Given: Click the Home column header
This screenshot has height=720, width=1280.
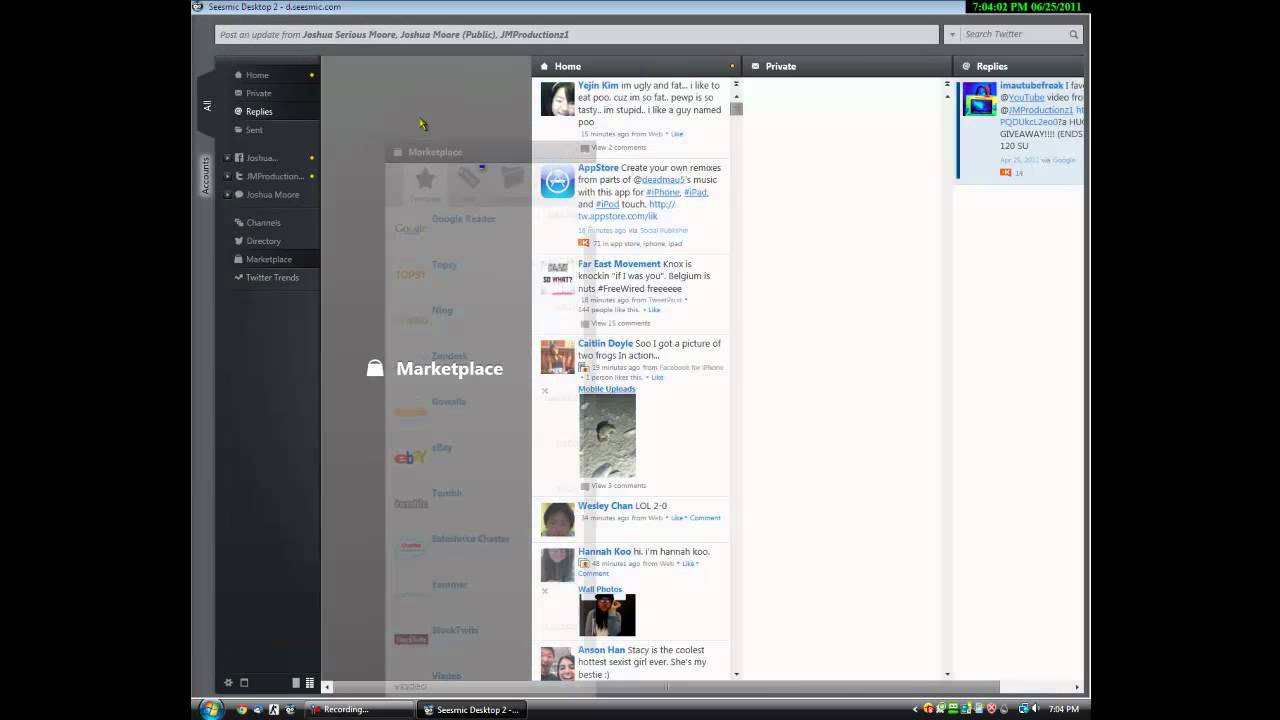Looking at the screenshot, I should point(636,66).
